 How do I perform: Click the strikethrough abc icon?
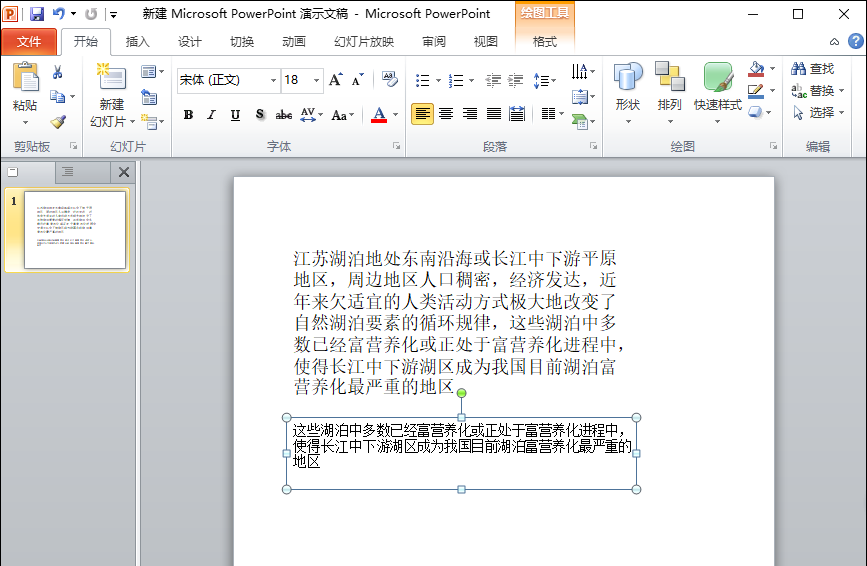coord(284,114)
